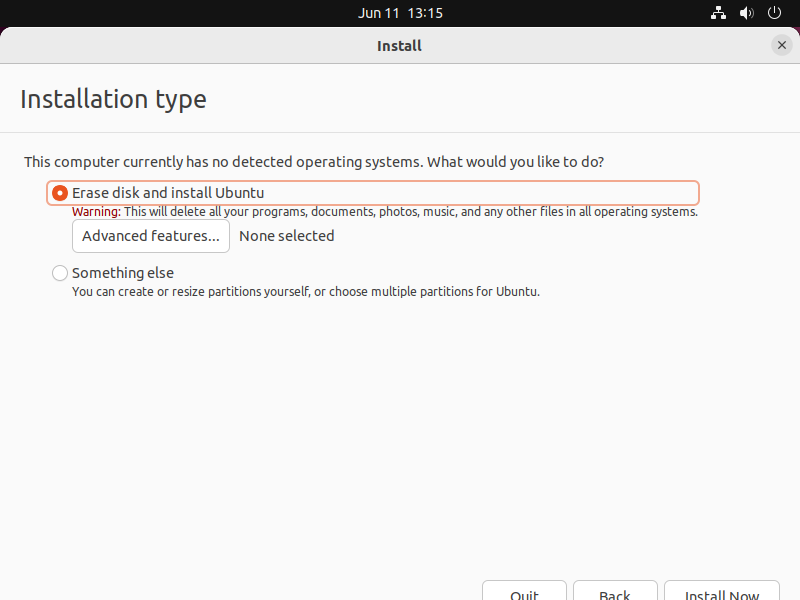The height and width of the screenshot is (600, 800).
Task: Click the 'Installation type' heading
Action: coord(113,99)
